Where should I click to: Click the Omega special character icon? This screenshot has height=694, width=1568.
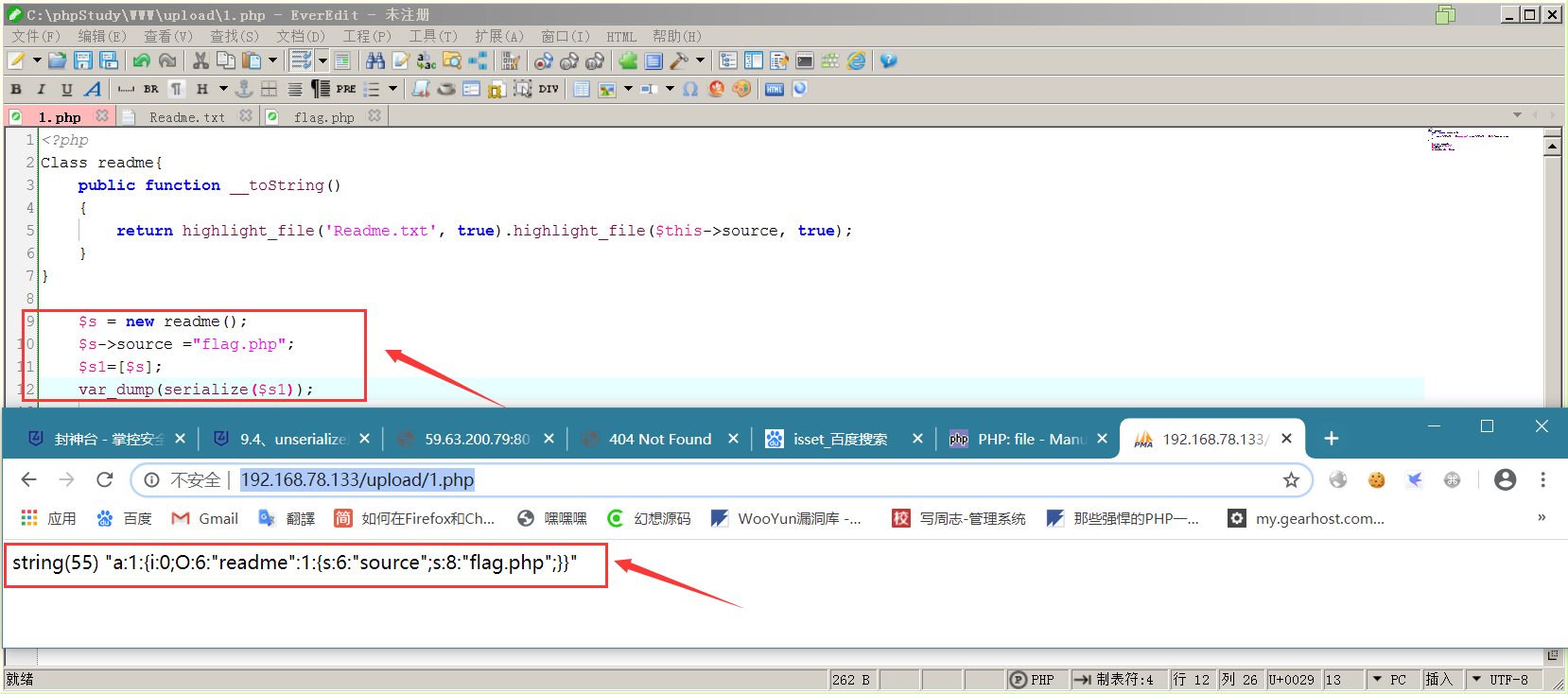coord(690,89)
